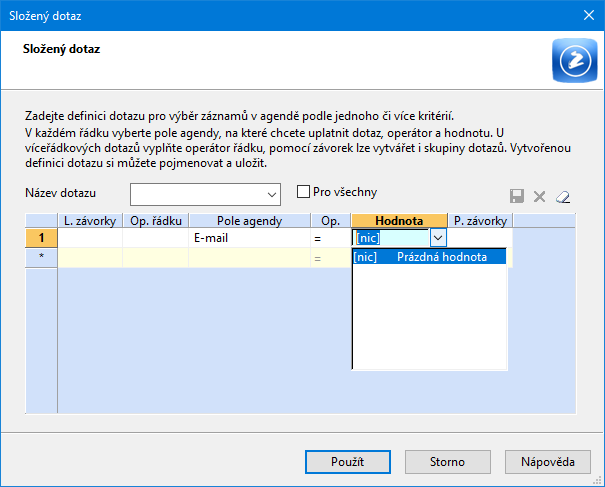
Task: Click the eraser clear definition icon
Action: tap(563, 197)
